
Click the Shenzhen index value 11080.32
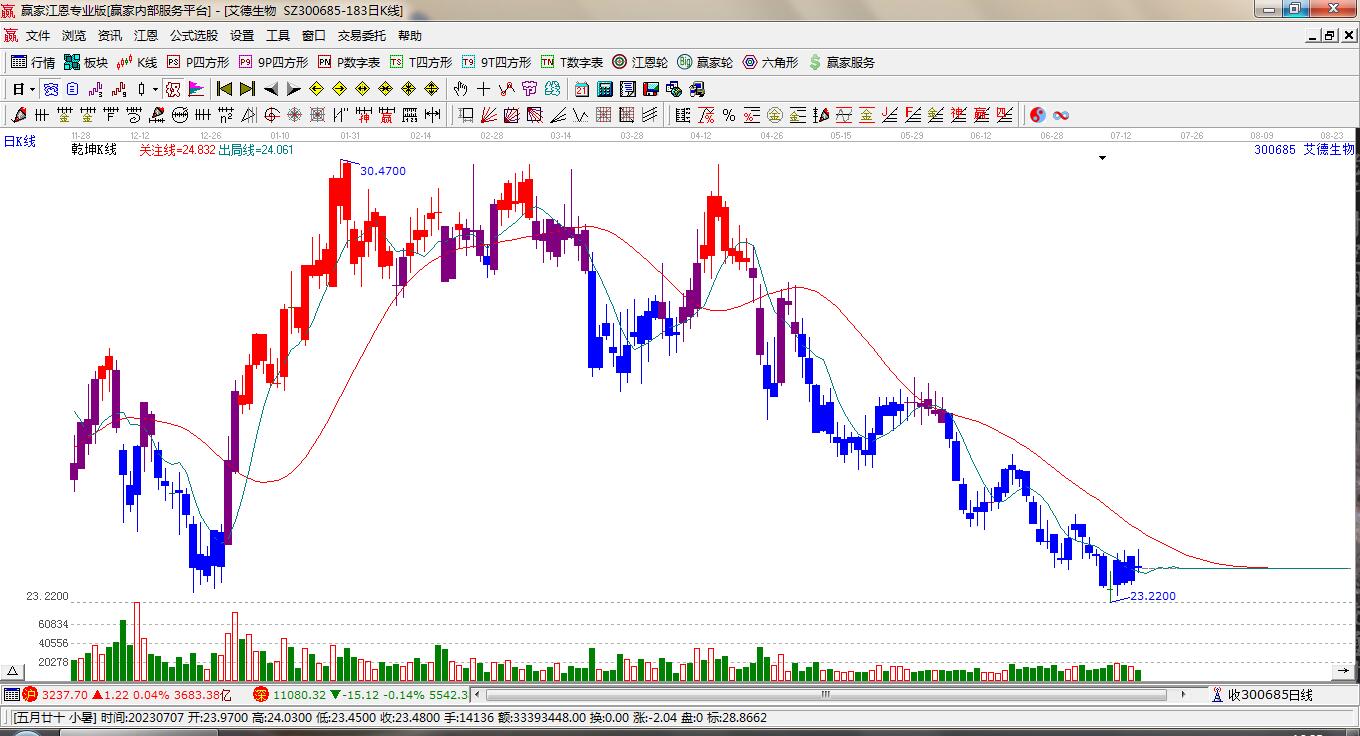click(299, 694)
